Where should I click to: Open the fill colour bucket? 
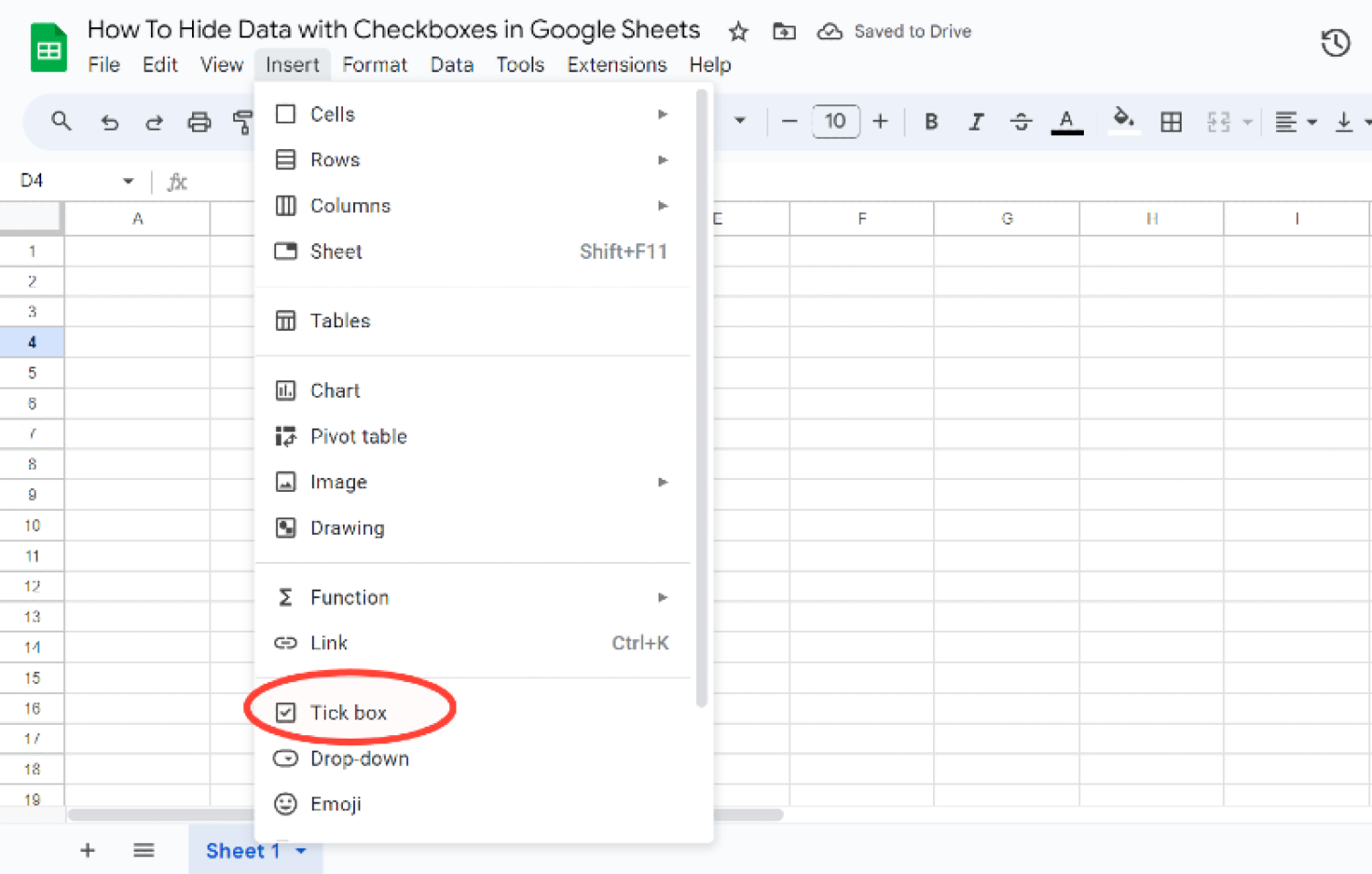(x=1124, y=120)
